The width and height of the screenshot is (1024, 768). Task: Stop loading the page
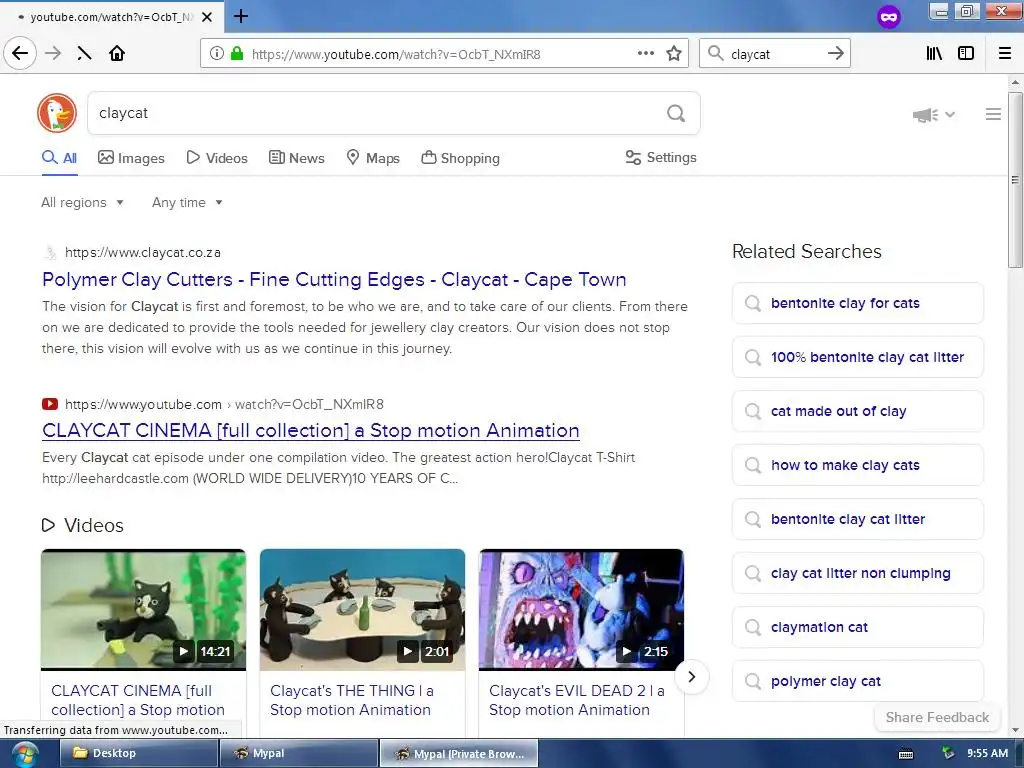coord(84,54)
